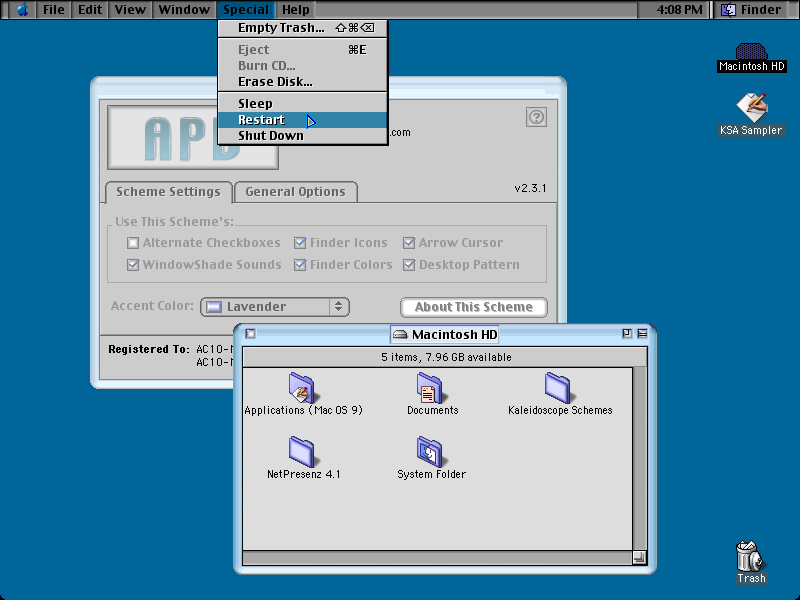Click the Macintosh HD window close box

click(250, 333)
